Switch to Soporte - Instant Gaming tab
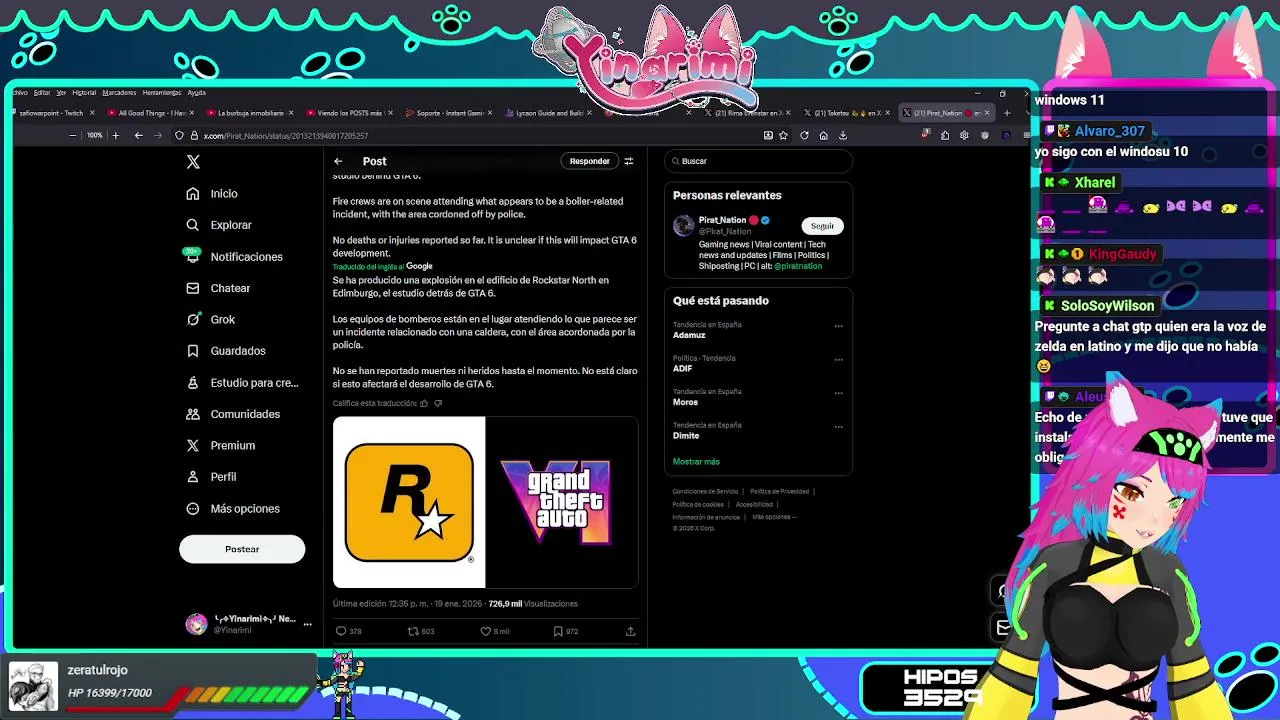 (448, 113)
